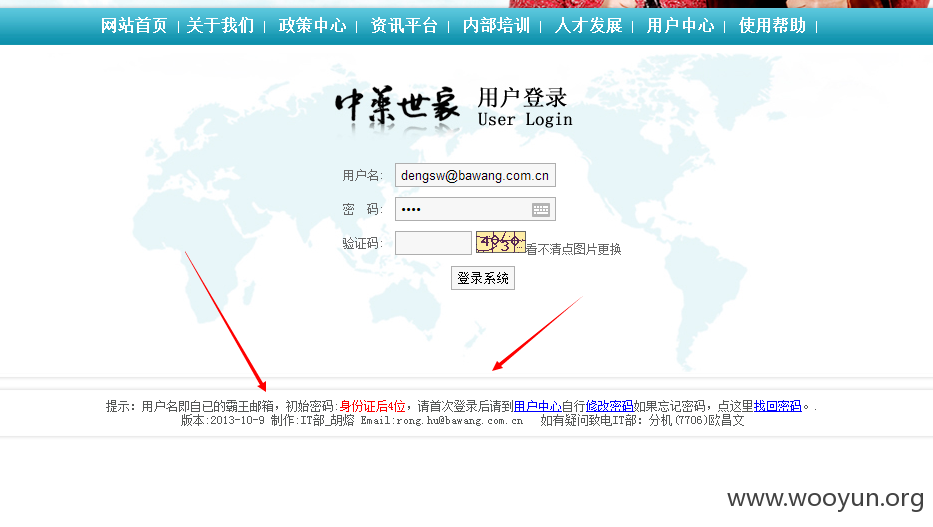Open the 关于我们 navigation item
The width and height of the screenshot is (933, 527).
(x=220, y=26)
